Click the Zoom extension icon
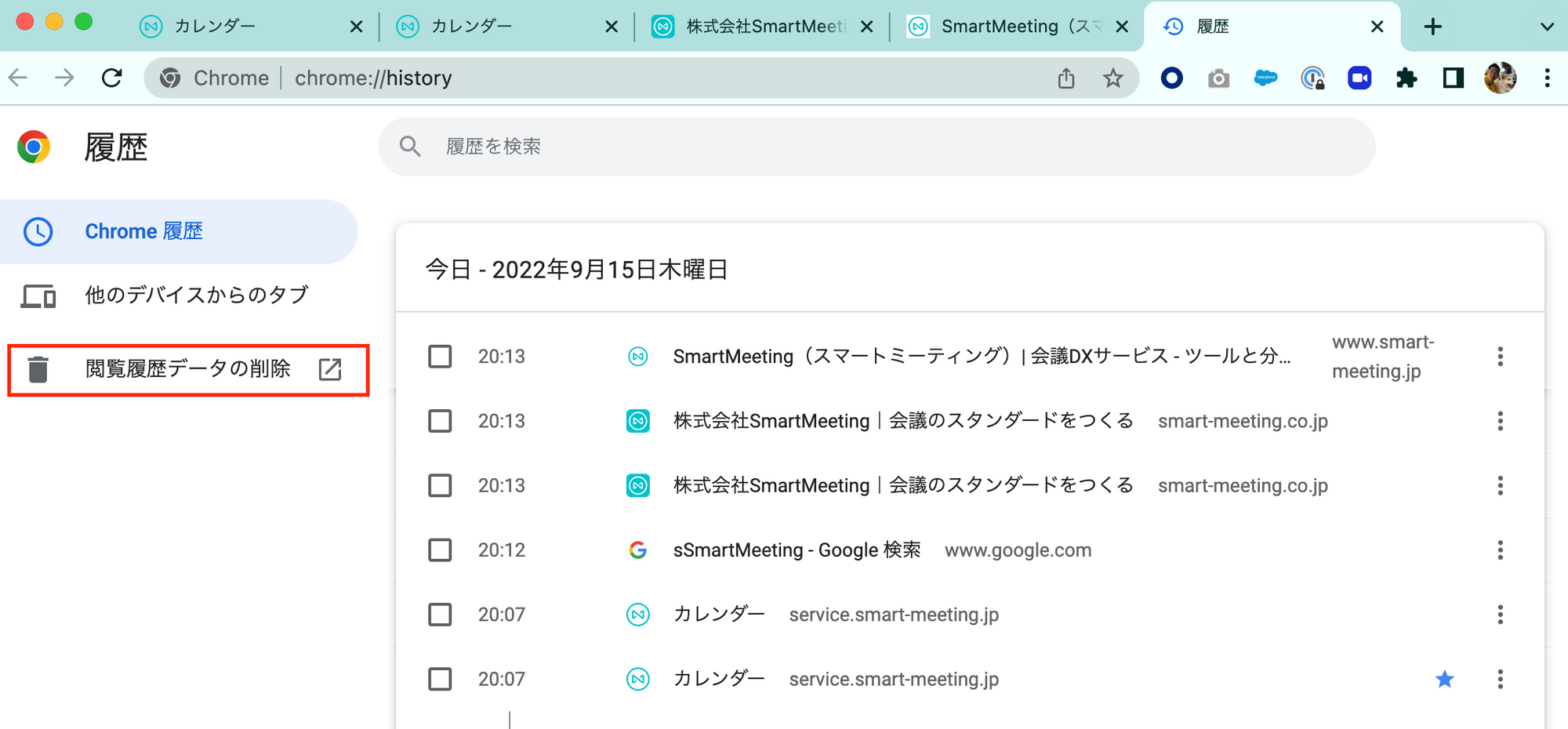Screen dimensions: 1568x729 [x=1359, y=78]
